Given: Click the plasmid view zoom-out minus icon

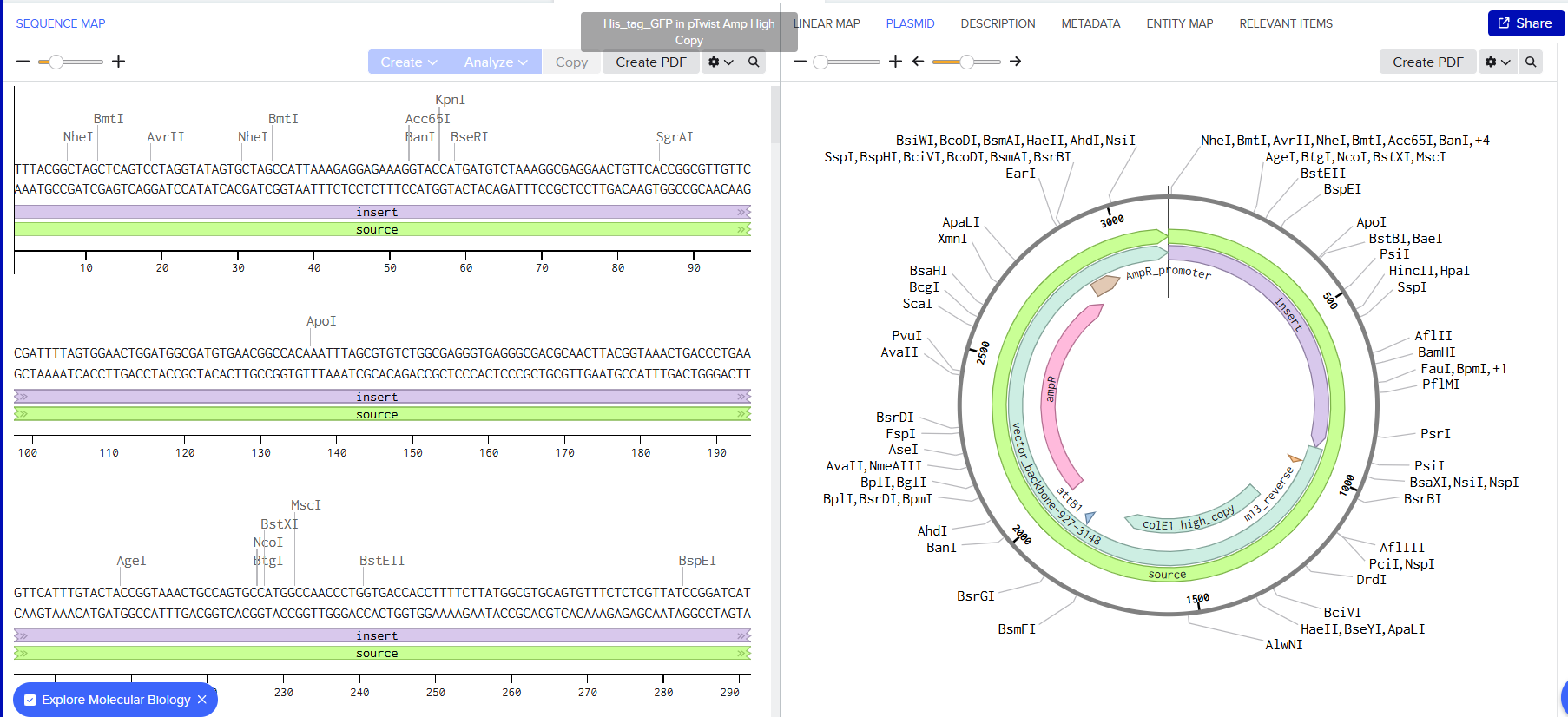Looking at the screenshot, I should point(800,62).
